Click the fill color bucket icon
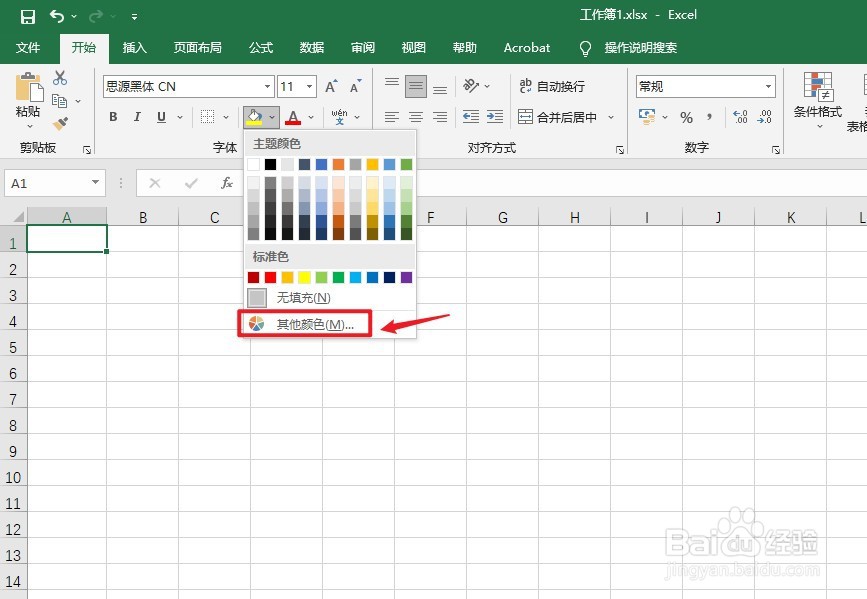 [254, 117]
